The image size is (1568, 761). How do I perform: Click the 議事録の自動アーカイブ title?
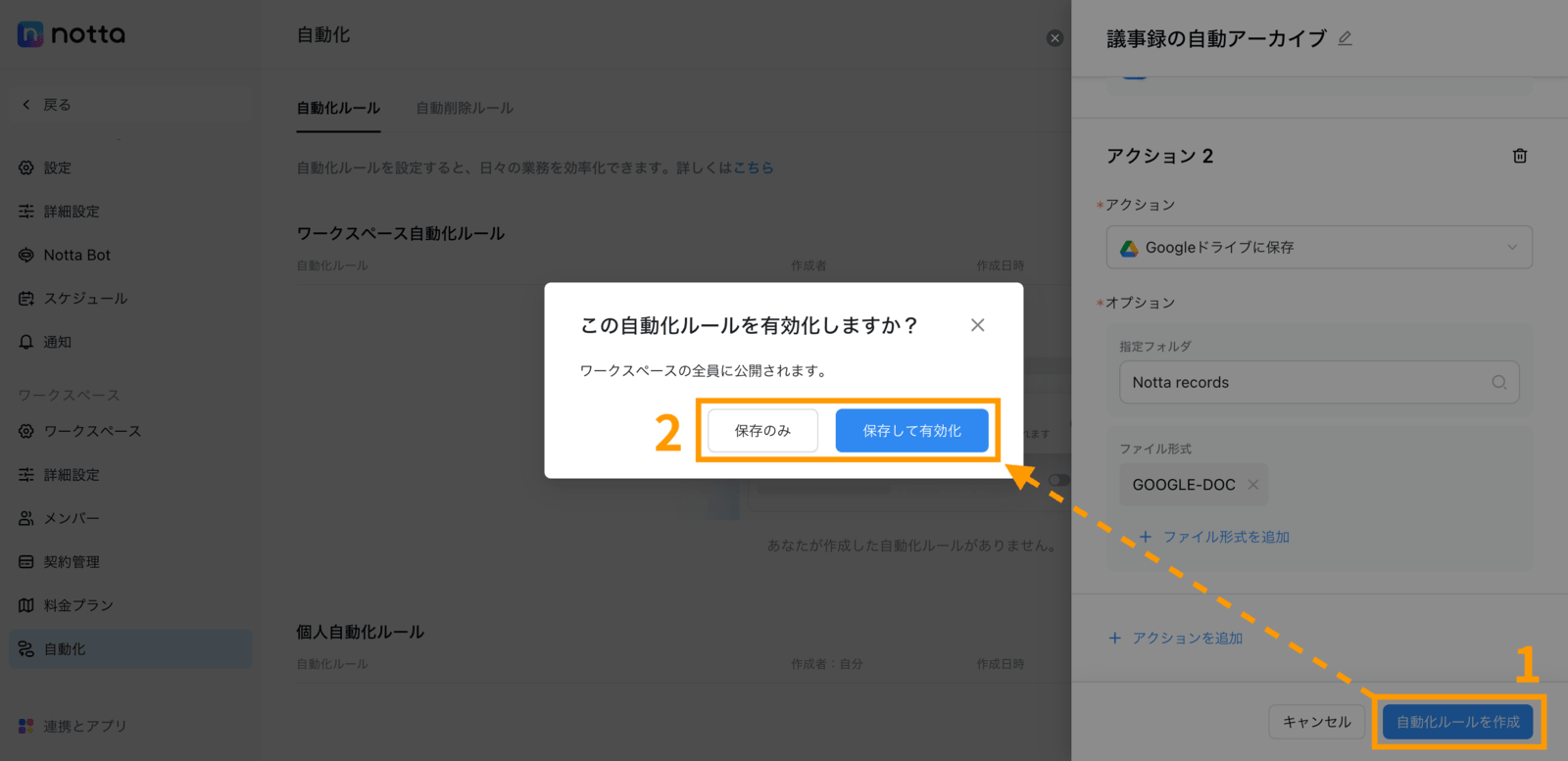(x=1216, y=38)
